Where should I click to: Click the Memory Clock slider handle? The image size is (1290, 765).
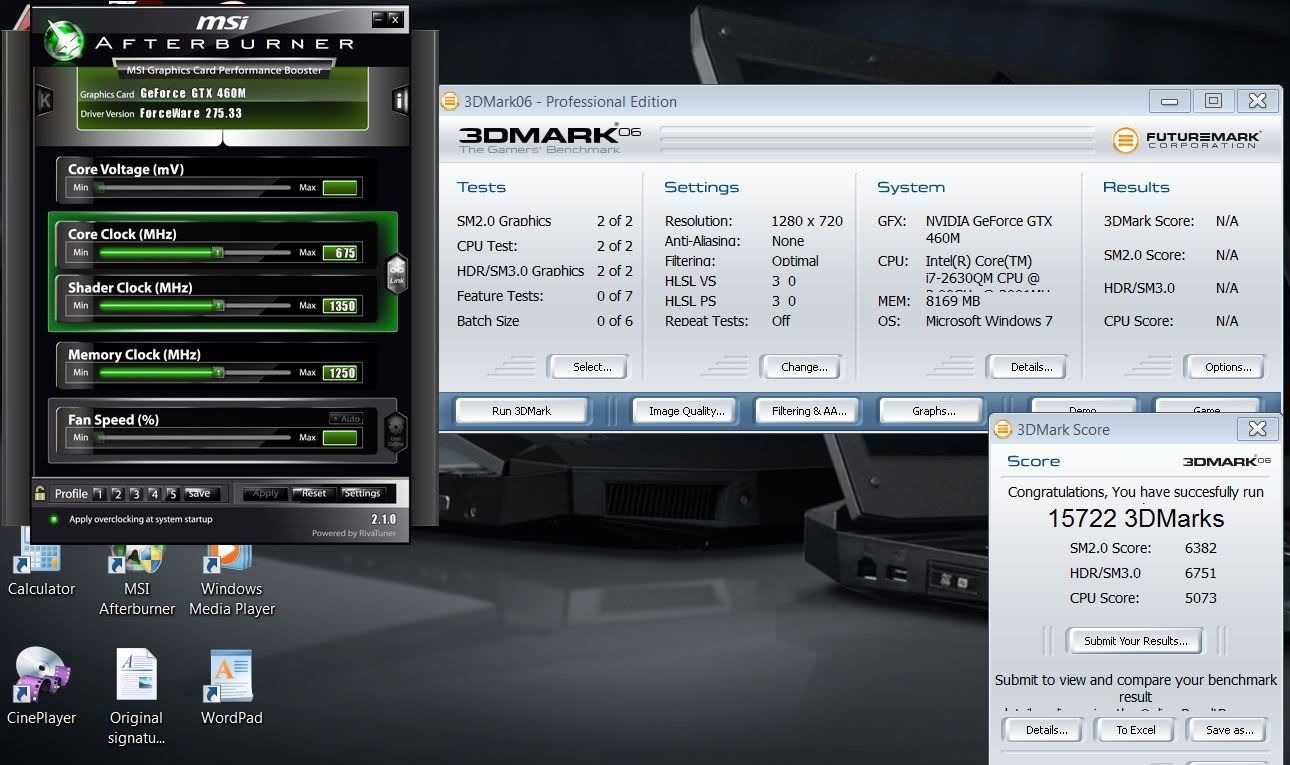coord(219,373)
